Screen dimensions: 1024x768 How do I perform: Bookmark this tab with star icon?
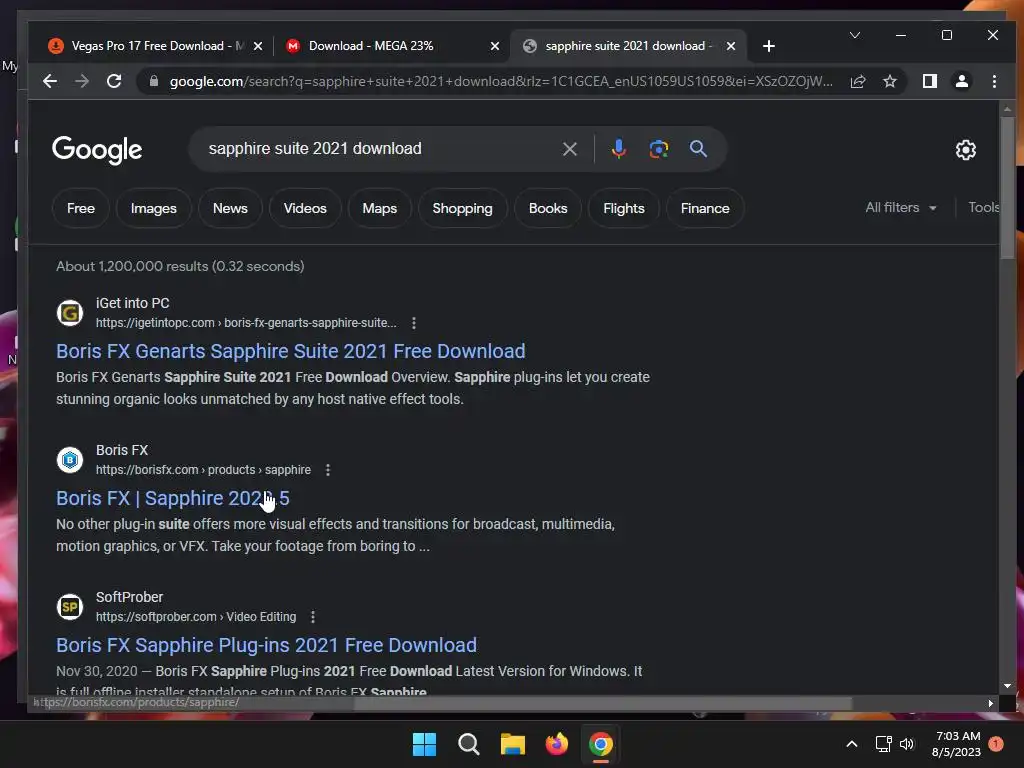click(x=889, y=81)
